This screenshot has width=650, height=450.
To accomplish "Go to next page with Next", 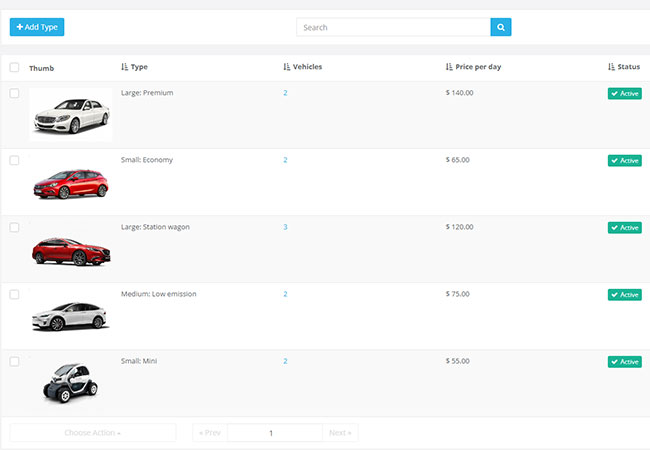I will (x=340, y=433).
